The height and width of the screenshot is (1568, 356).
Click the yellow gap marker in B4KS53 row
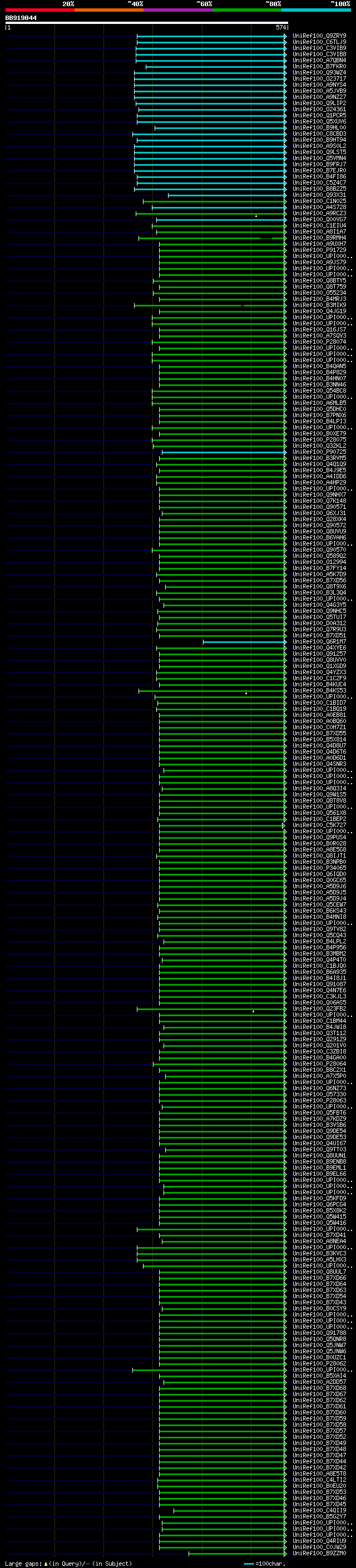[x=246, y=693]
